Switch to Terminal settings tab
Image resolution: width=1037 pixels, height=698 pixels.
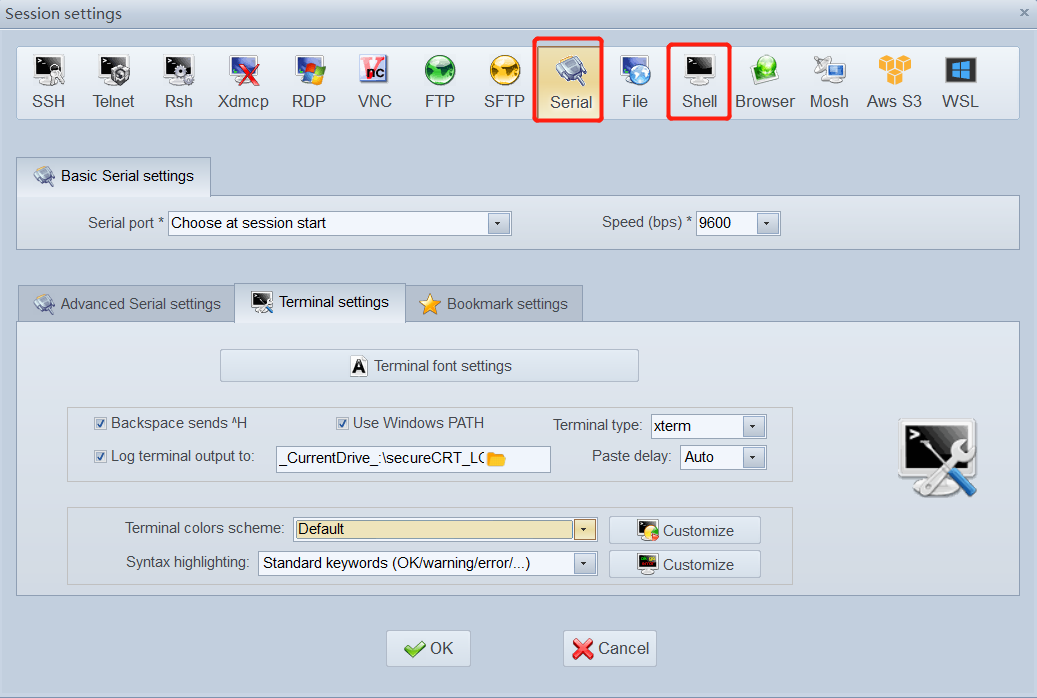[320, 302]
